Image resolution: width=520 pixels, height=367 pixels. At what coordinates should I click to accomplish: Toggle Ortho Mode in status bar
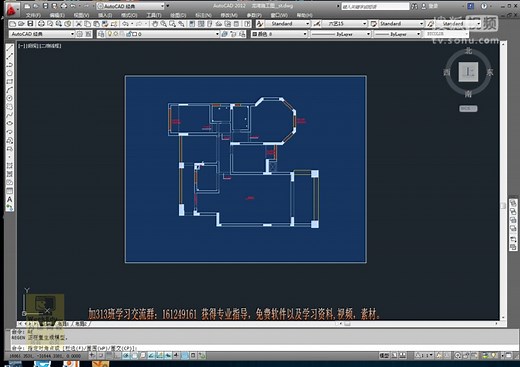[117, 356]
